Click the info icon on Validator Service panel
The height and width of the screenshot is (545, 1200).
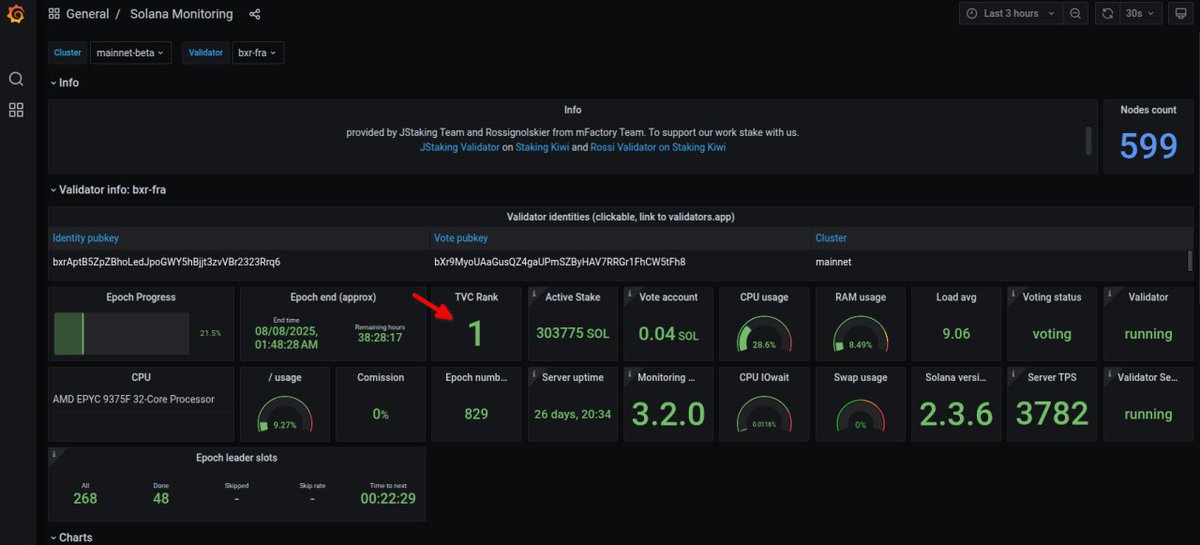click(1110, 374)
